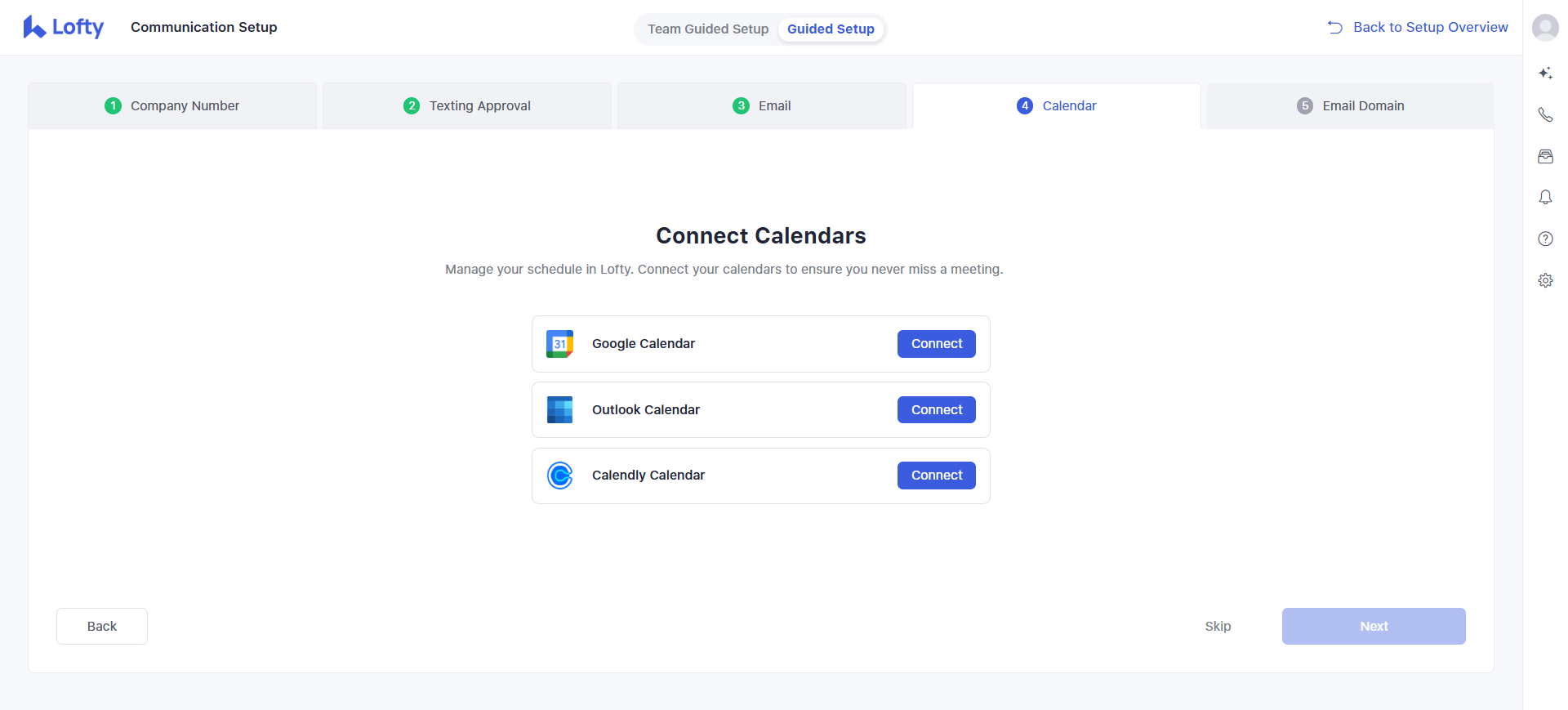This screenshot has height=710, width=1568.
Task: Open the notifications bell
Action: pyautogui.click(x=1545, y=198)
